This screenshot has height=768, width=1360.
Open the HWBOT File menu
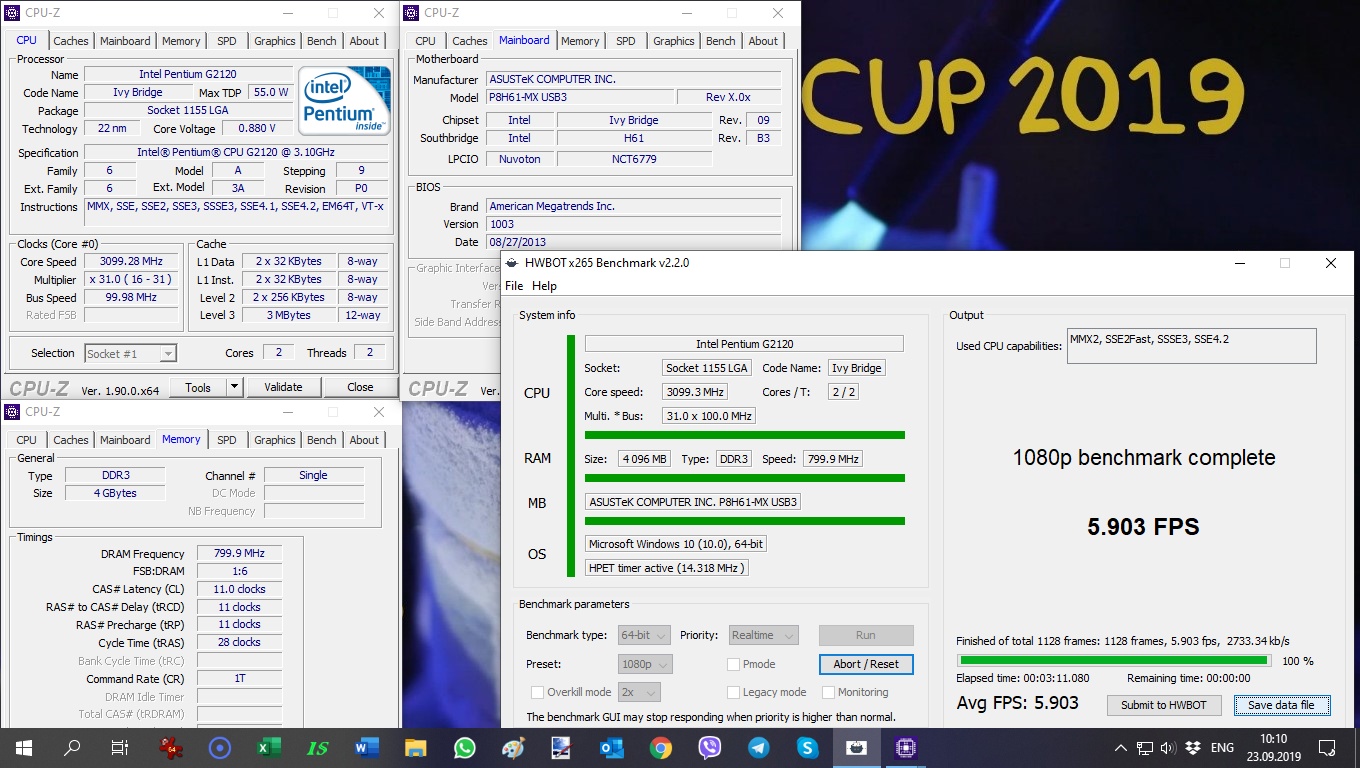point(514,286)
